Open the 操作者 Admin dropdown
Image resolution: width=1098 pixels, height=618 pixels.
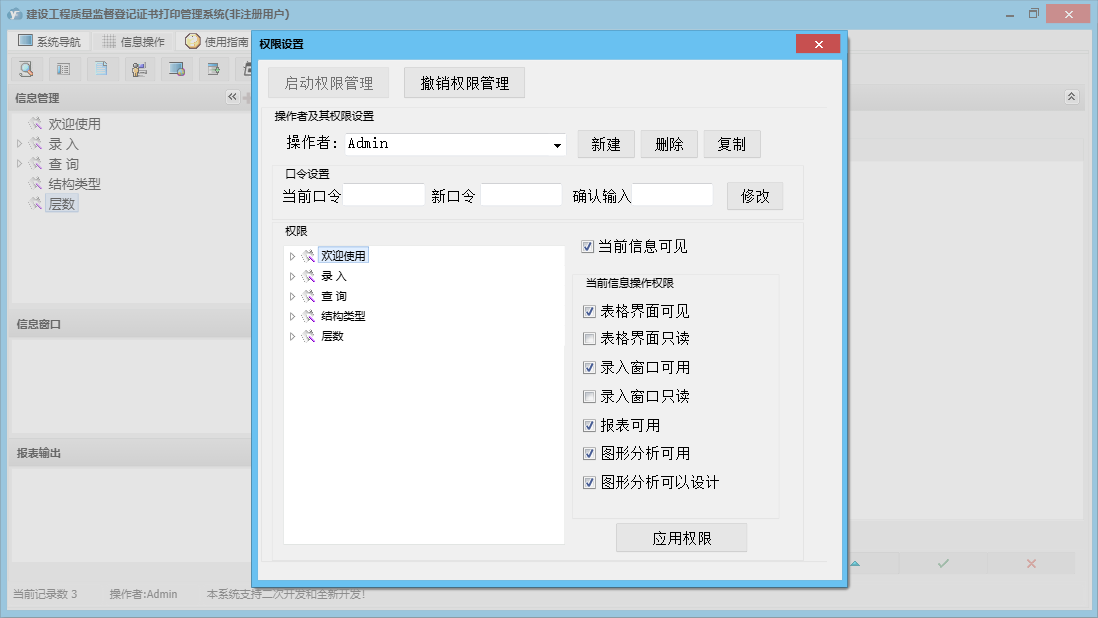pos(557,145)
